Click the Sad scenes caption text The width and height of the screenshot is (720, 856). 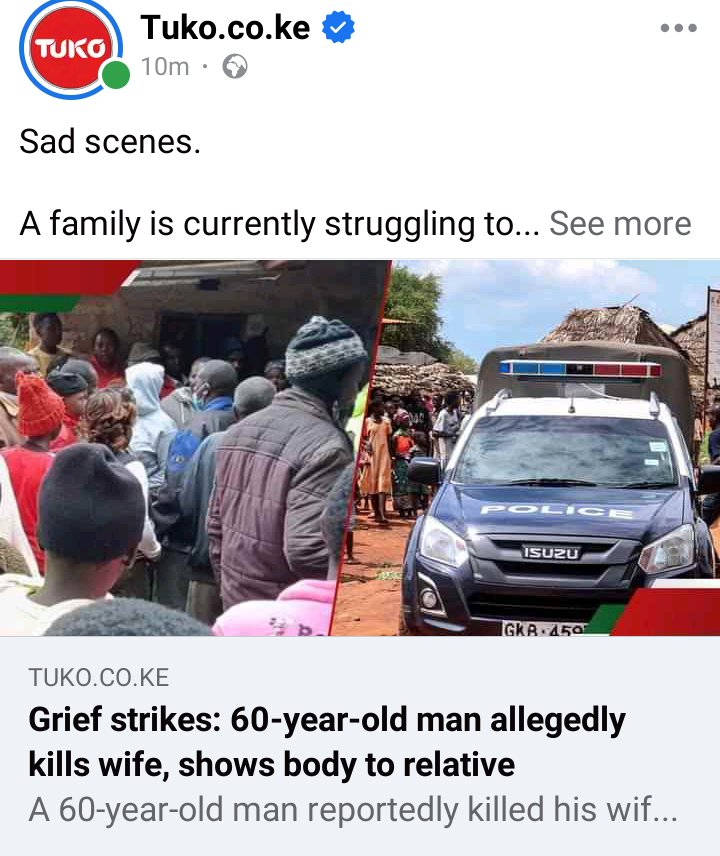[110, 141]
